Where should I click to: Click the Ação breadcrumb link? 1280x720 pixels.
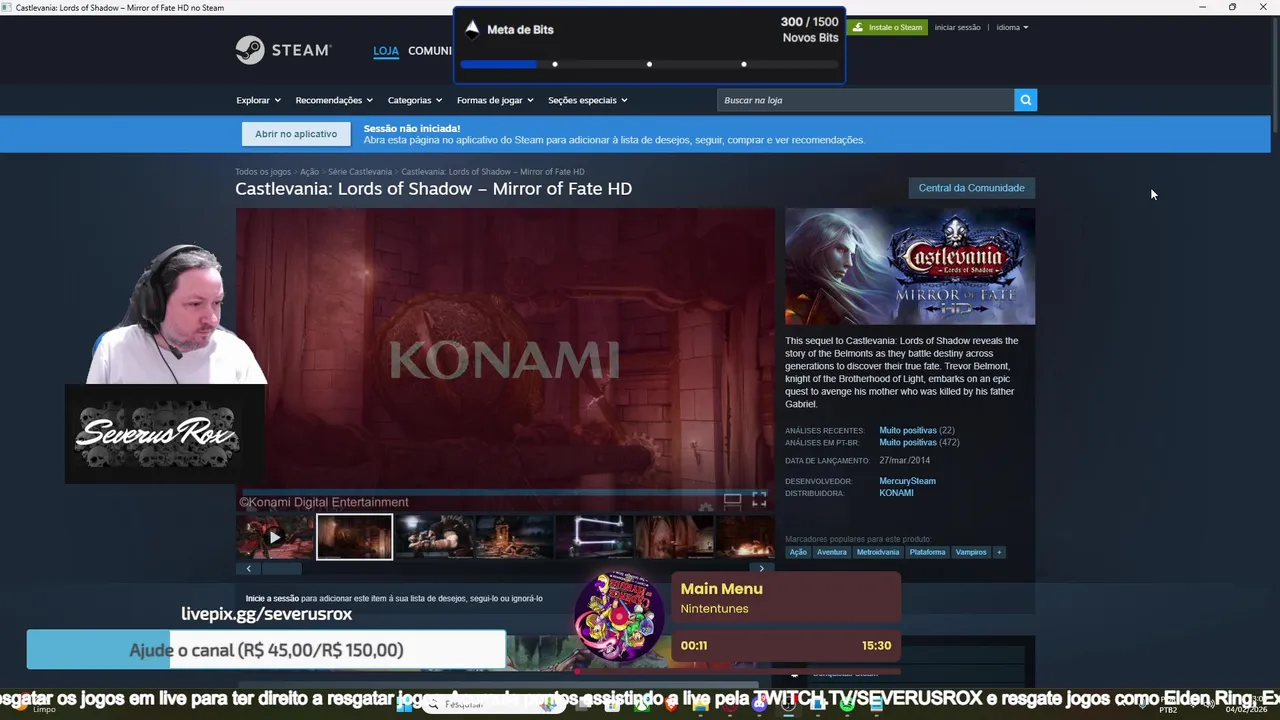point(309,172)
